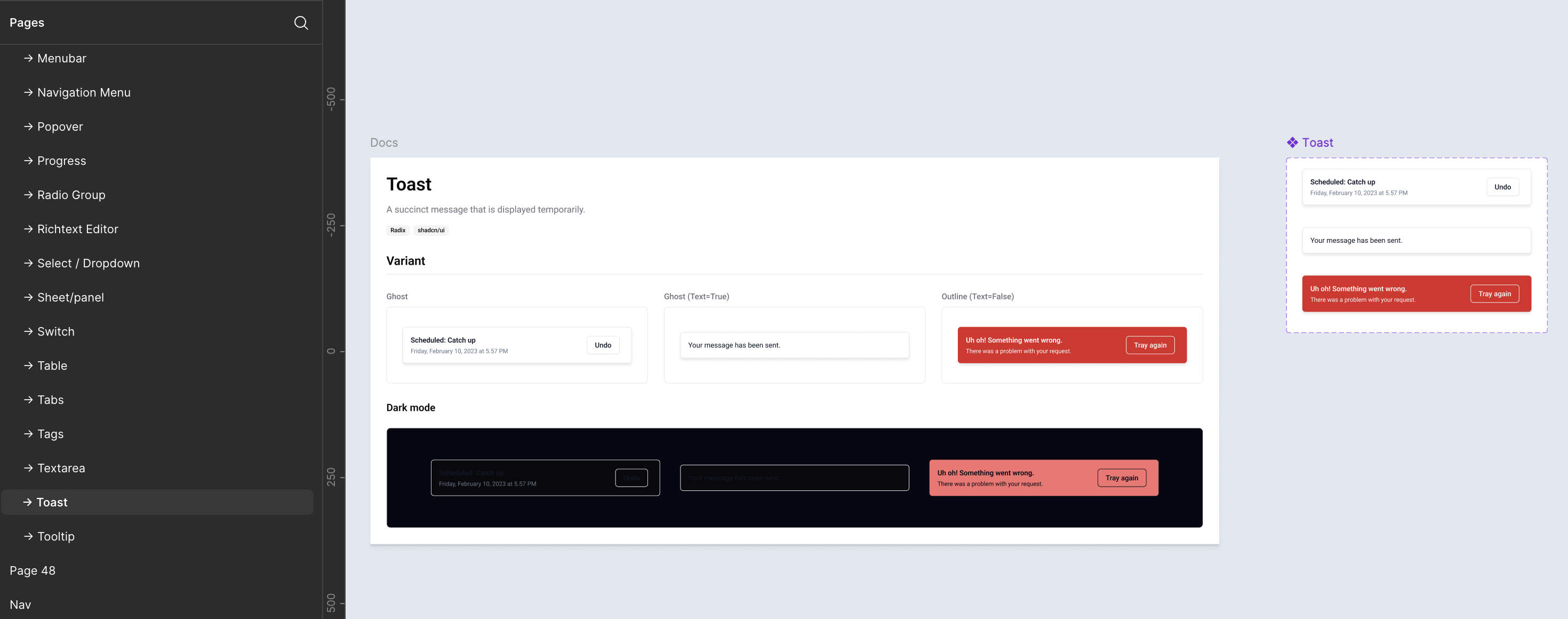Open the Navigation Menu page
This screenshot has width=1568, height=619.
tap(83, 93)
